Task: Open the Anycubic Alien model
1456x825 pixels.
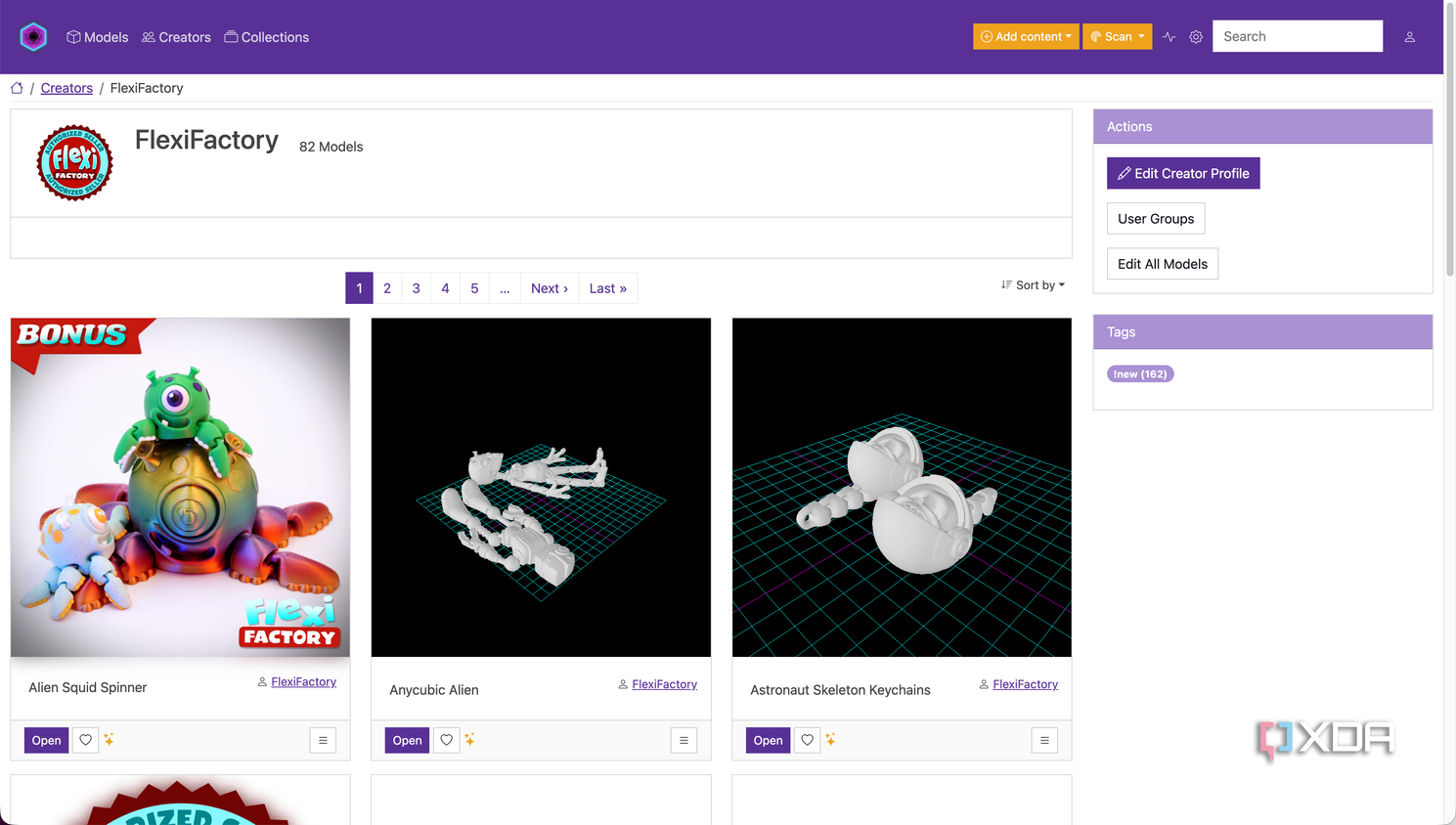Action: (x=407, y=740)
